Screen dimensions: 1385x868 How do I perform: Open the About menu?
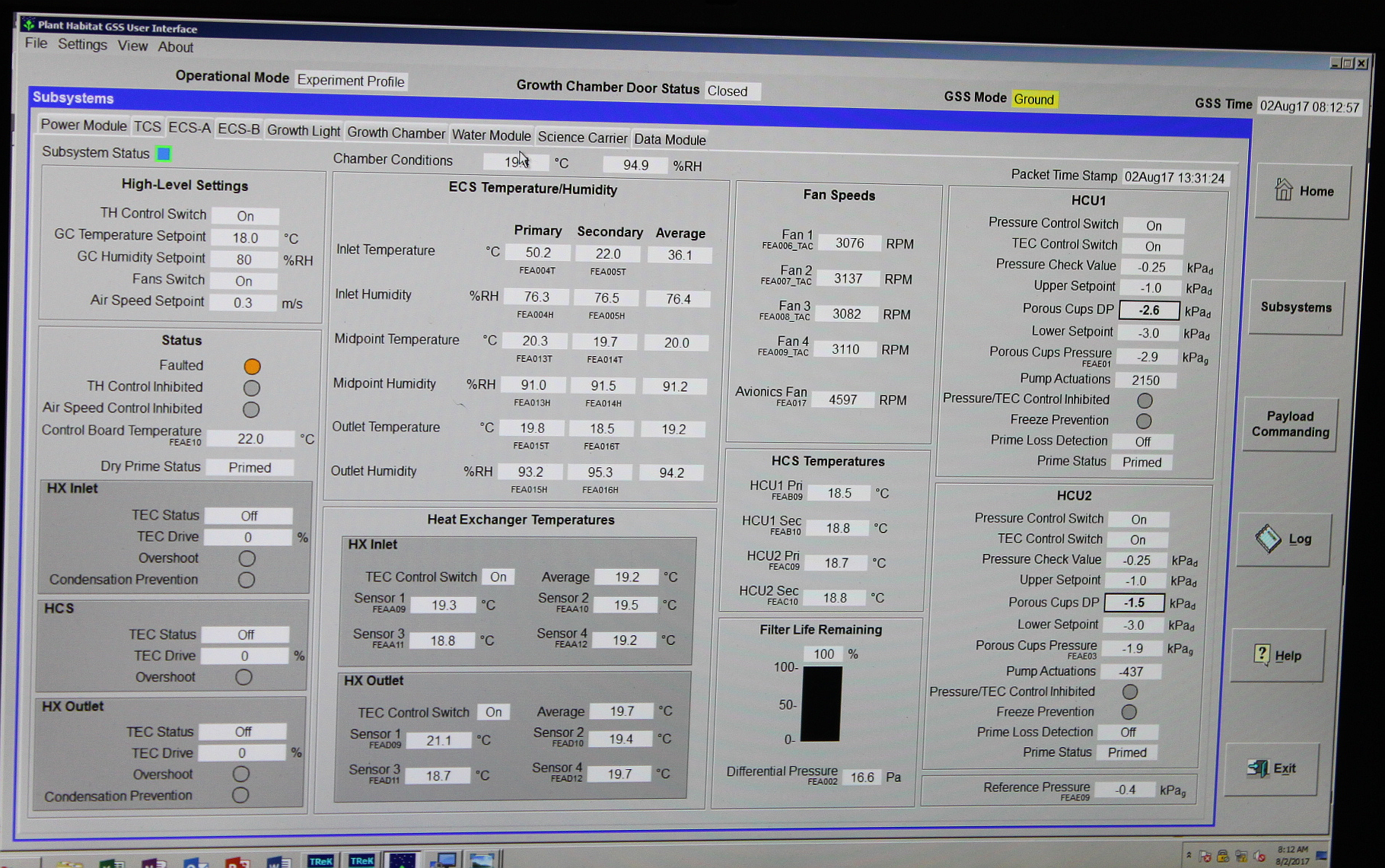[x=176, y=47]
